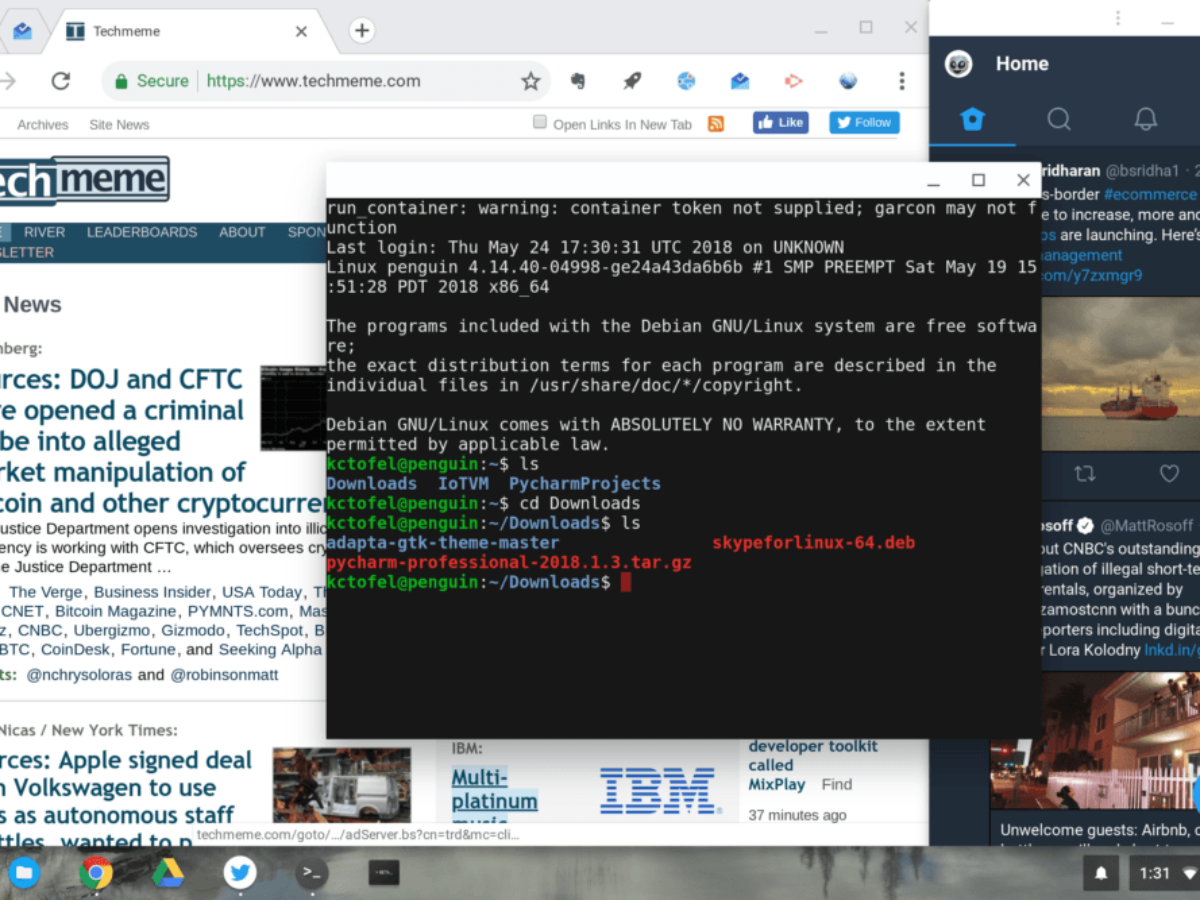Screen dimensions: 1200x900
Task: Click the rocket extension icon in Chrome
Action: [632, 81]
